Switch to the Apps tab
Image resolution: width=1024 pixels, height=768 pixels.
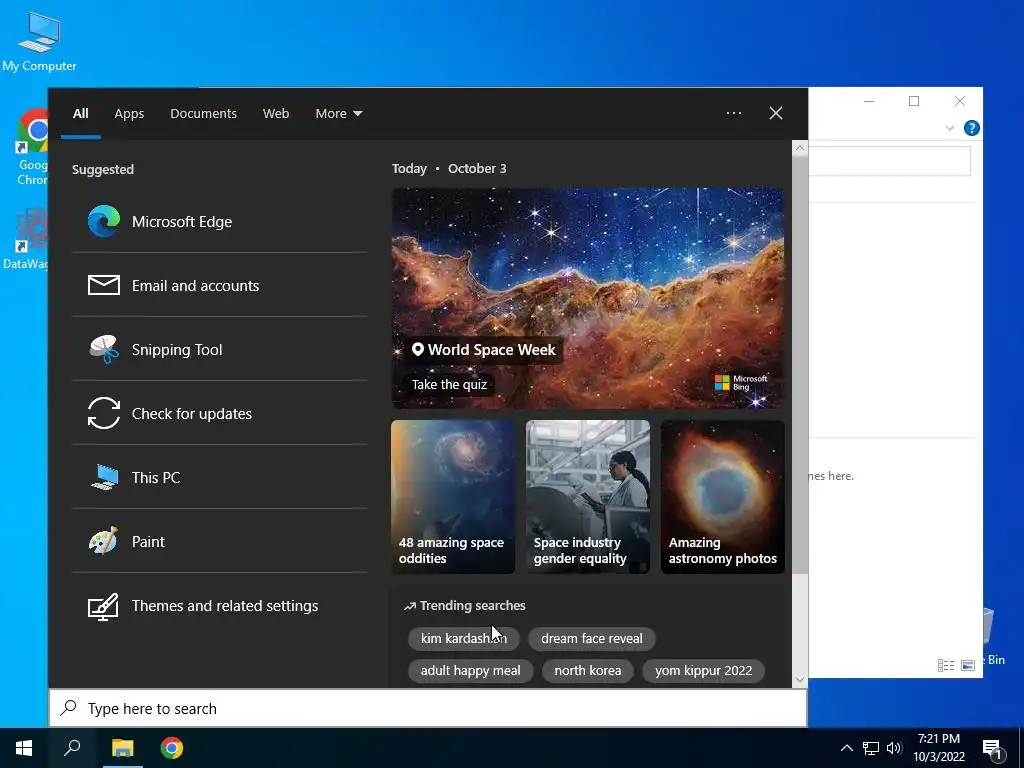point(129,114)
